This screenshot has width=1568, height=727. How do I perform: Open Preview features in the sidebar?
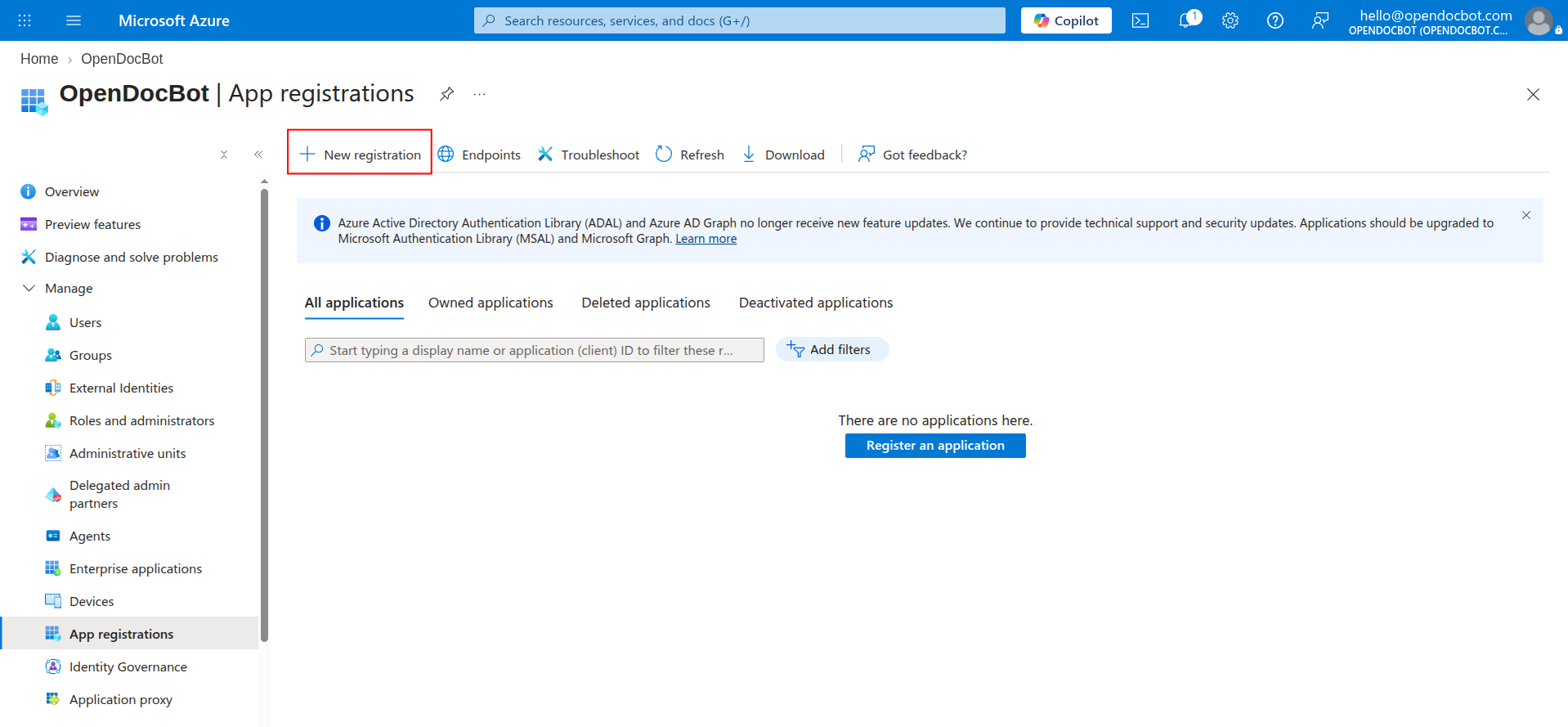(80, 224)
